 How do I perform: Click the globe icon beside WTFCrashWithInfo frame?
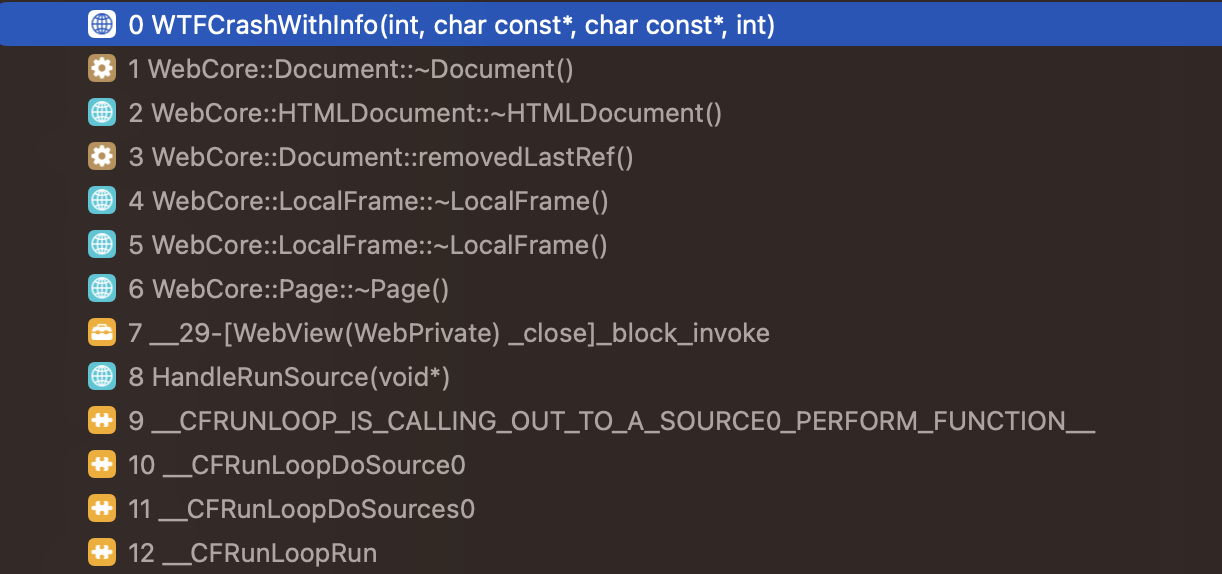click(x=101, y=25)
